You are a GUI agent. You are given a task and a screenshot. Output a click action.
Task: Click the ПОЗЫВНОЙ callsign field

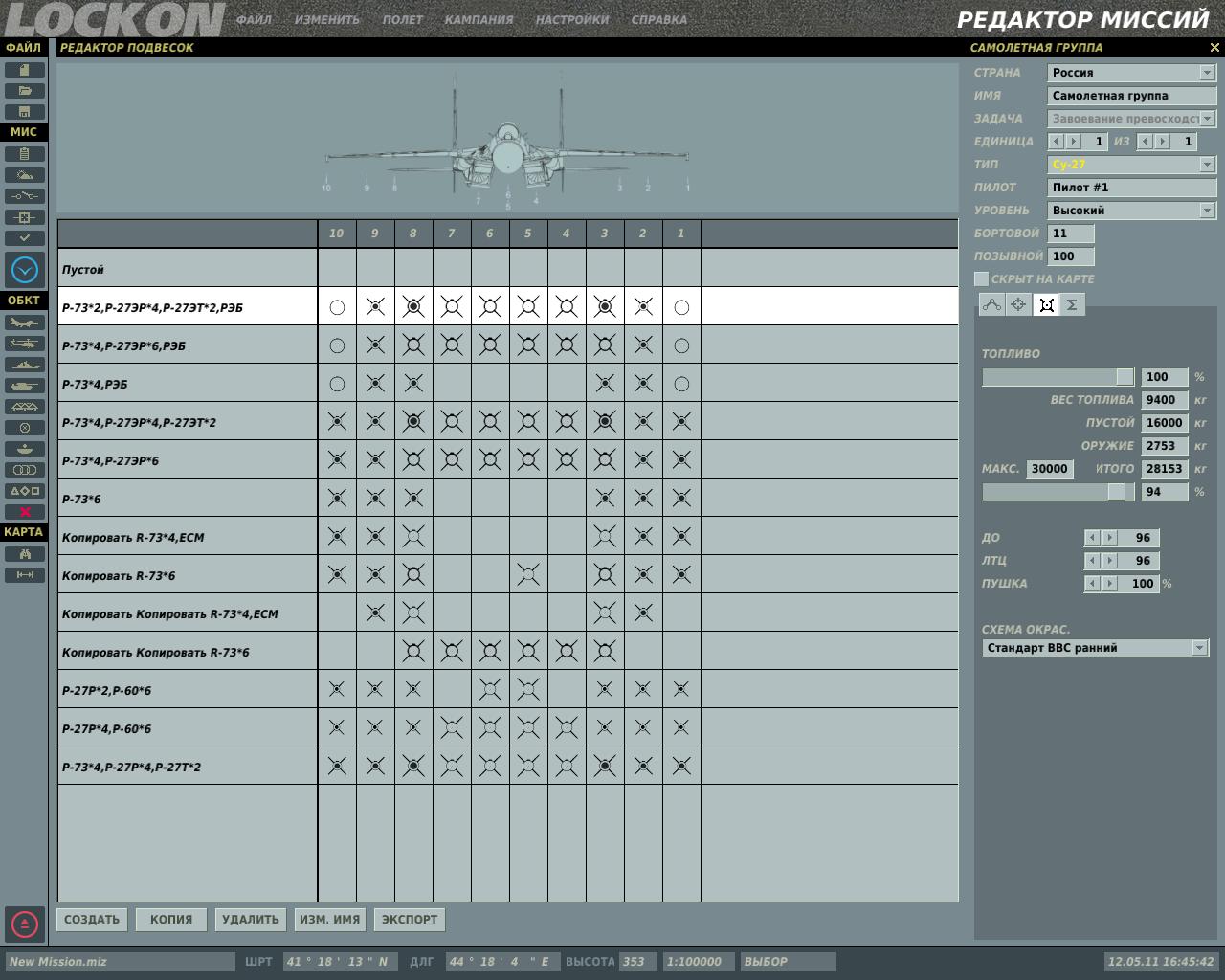click(x=1071, y=256)
